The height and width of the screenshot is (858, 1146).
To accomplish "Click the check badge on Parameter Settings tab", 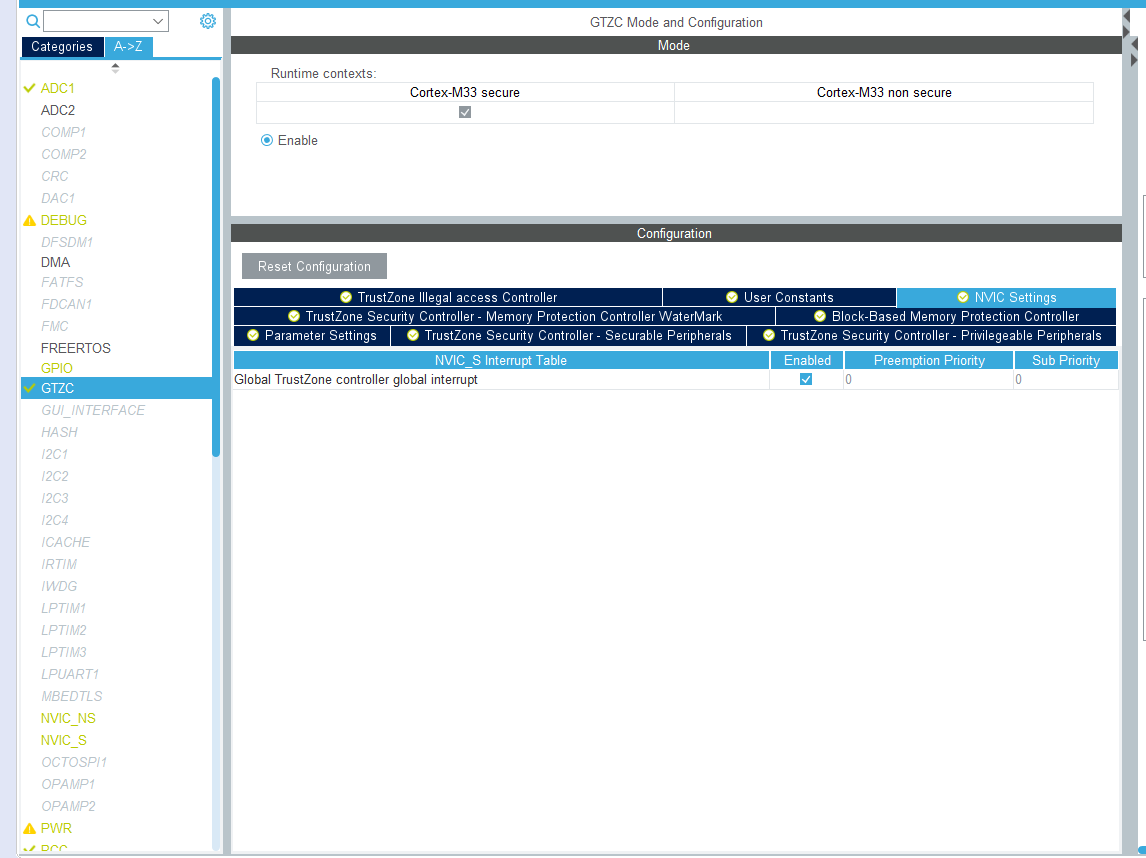I will coord(252,336).
